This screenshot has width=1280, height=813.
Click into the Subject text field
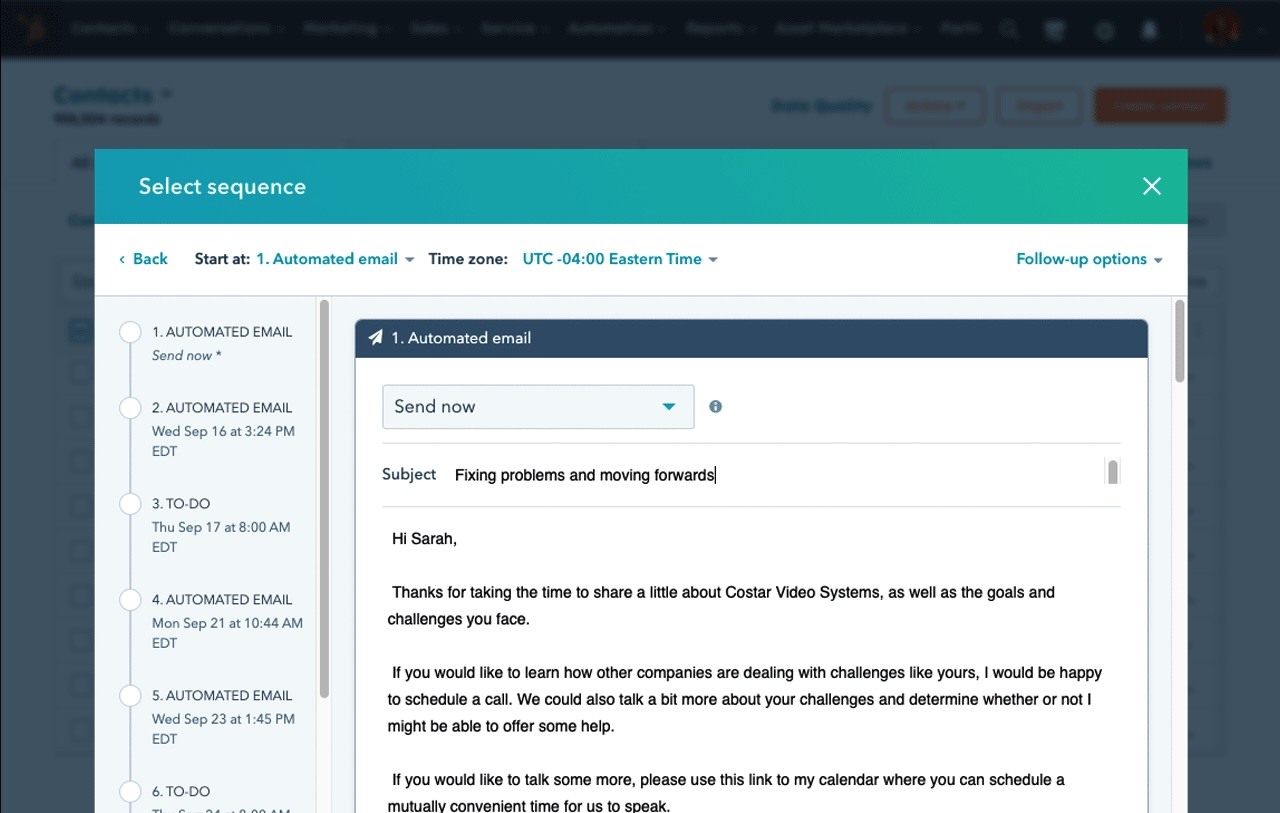point(770,475)
